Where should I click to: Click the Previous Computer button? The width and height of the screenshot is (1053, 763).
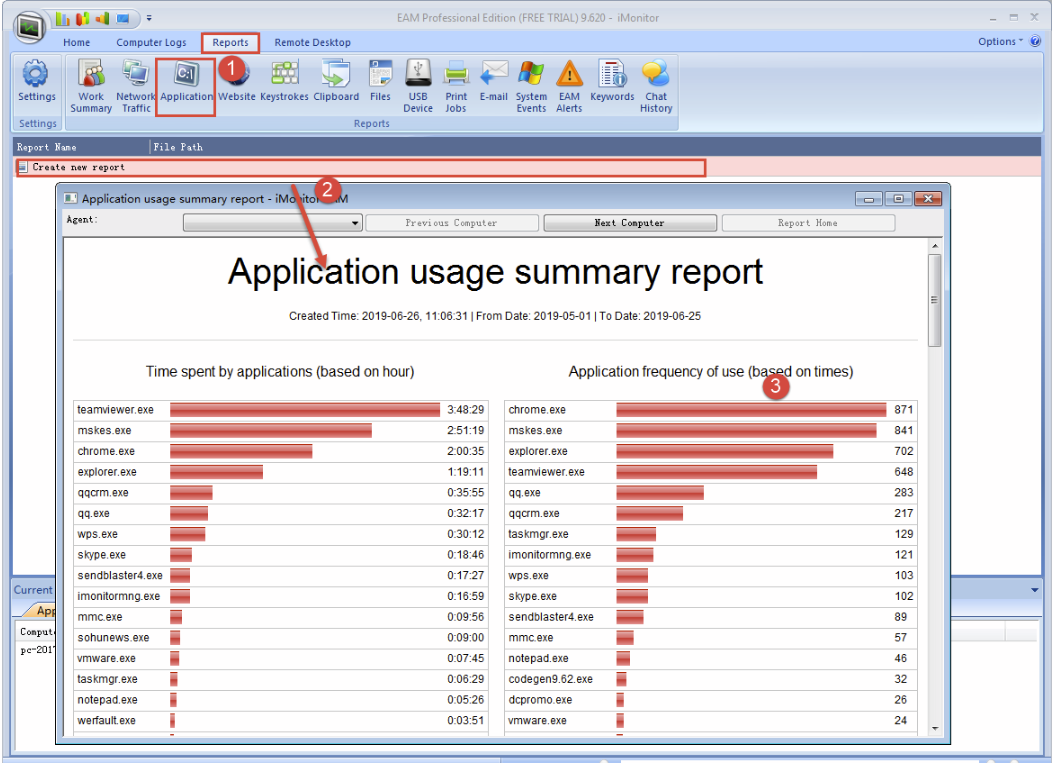(x=451, y=223)
